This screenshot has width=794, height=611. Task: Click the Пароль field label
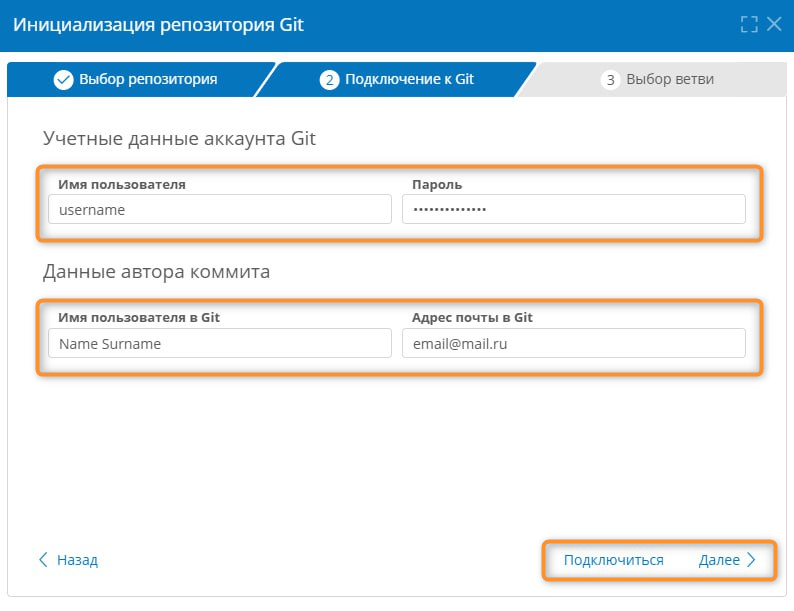(437, 184)
